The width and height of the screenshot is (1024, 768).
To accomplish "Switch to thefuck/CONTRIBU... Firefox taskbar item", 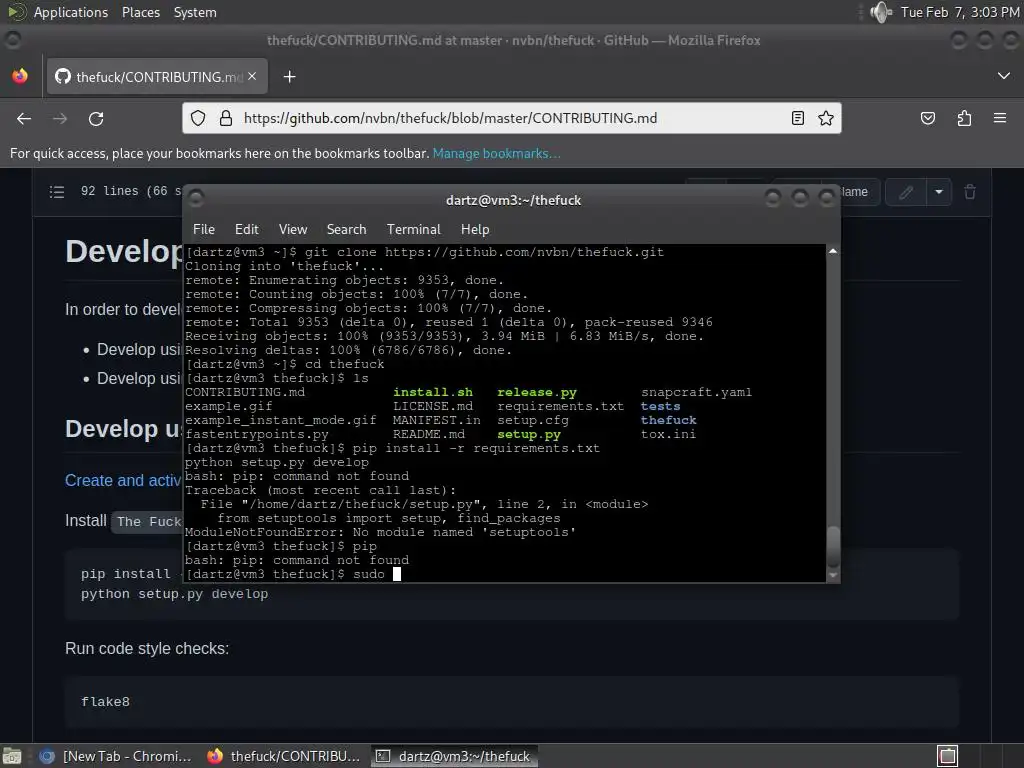I will pos(283,756).
